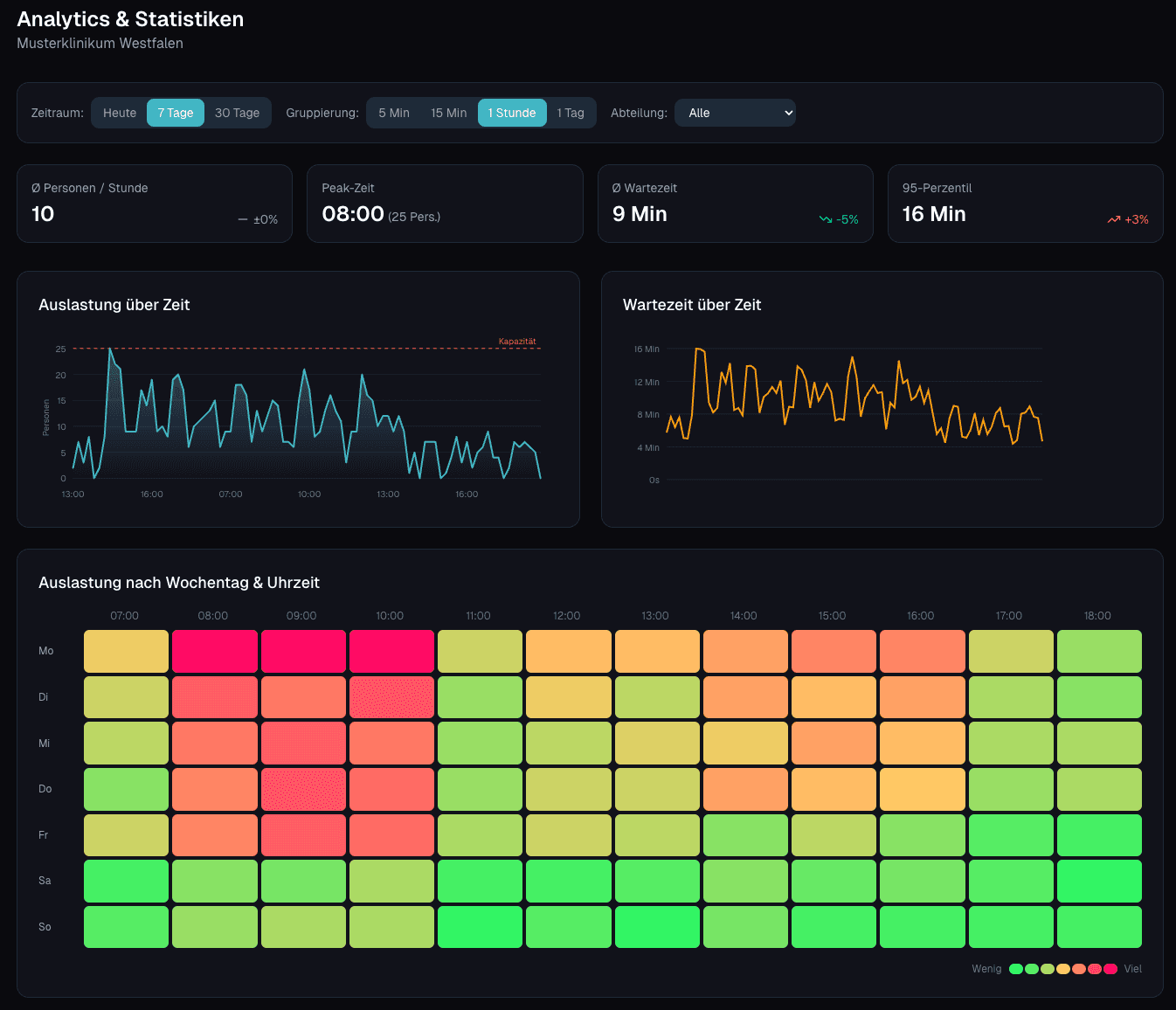Click the "Auslastung über Zeit" chart title

(x=114, y=305)
